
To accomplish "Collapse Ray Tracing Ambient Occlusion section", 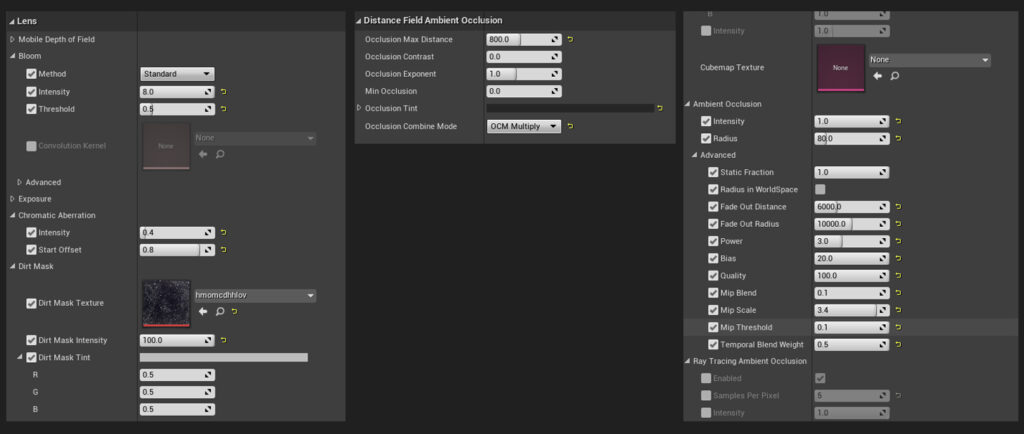I will 688,362.
